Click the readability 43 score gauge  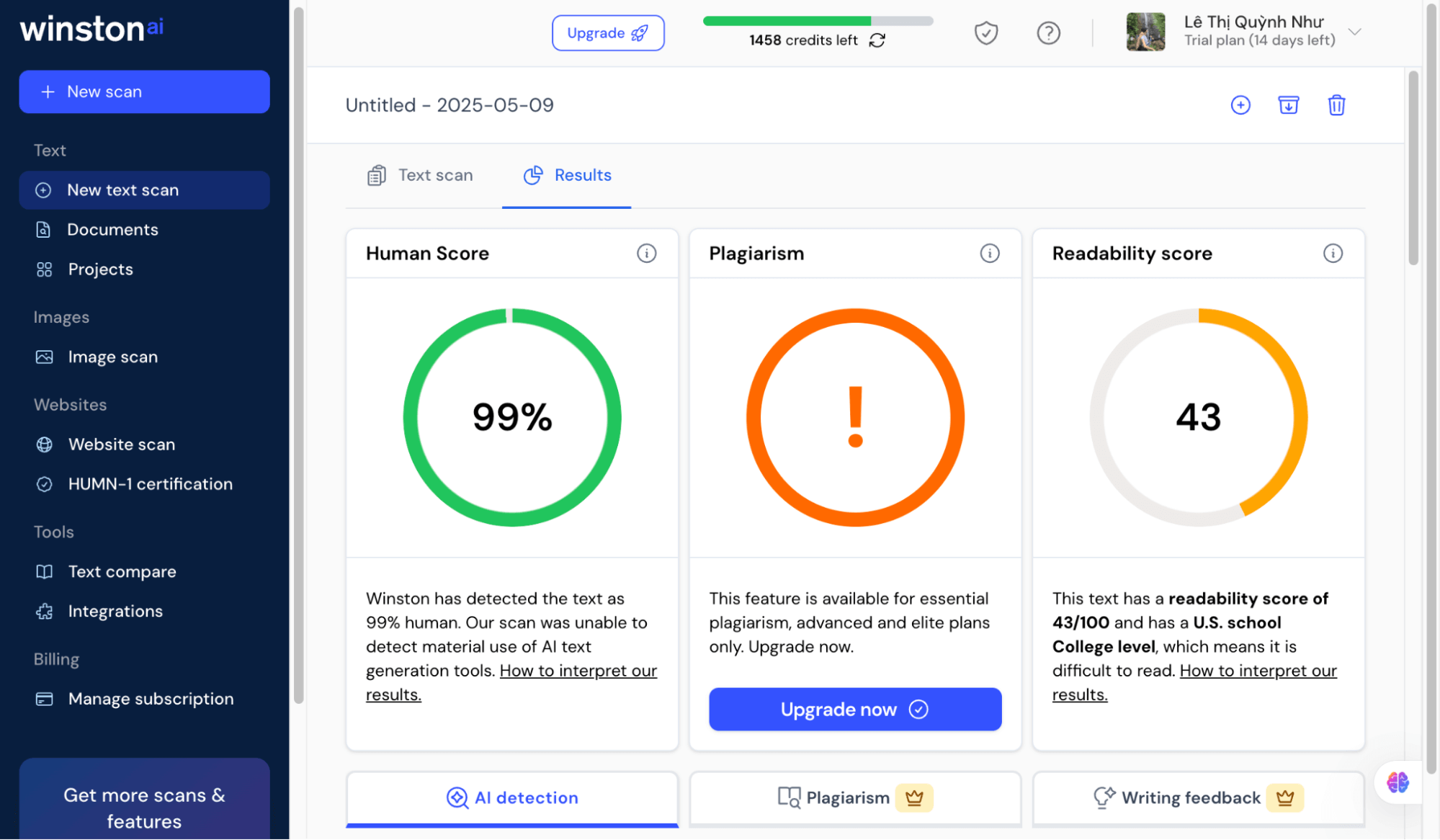[x=1199, y=417]
